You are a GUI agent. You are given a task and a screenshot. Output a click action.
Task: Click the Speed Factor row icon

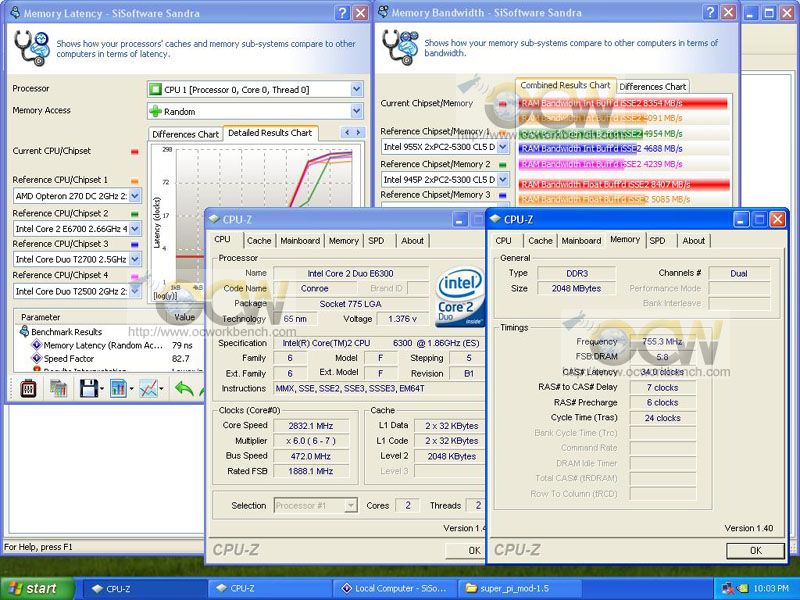click(x=36, y=358)
